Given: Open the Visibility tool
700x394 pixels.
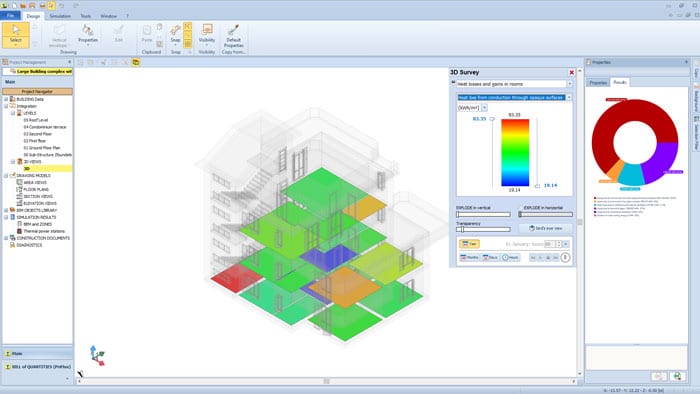Looking at the screenshot, I should click(x=207, y=35).
